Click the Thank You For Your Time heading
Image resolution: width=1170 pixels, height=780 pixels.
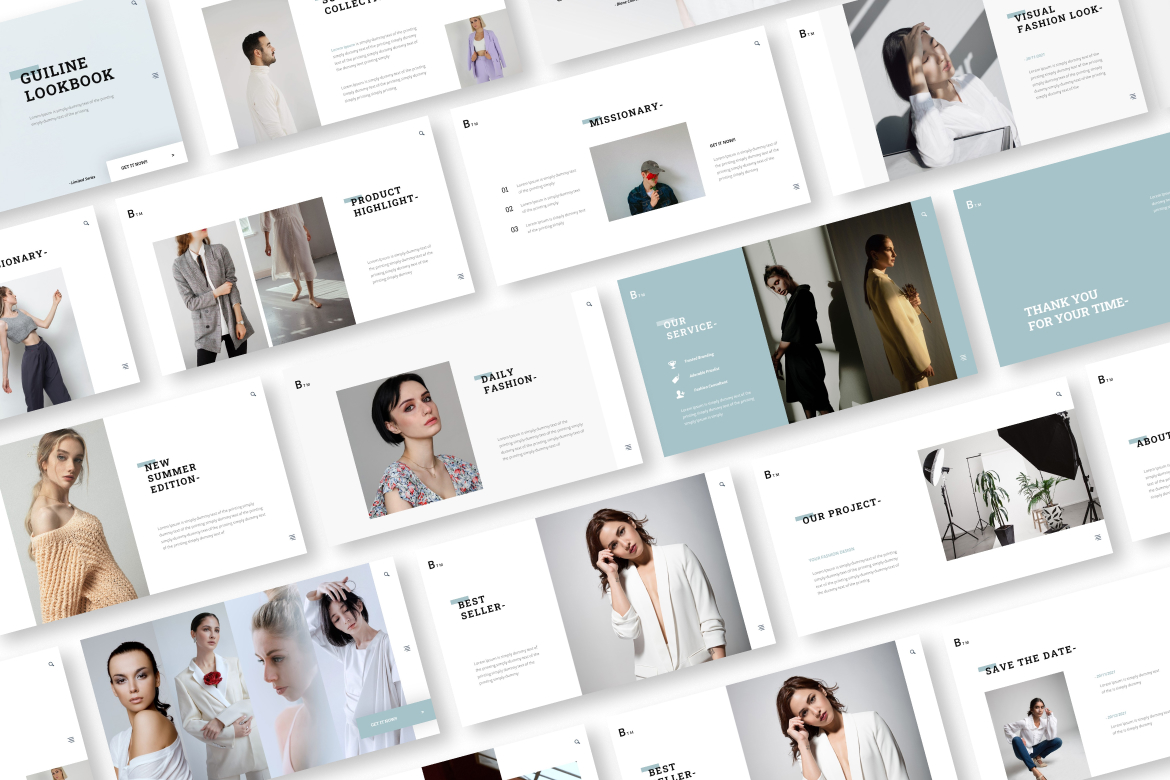click(1078, 308)
